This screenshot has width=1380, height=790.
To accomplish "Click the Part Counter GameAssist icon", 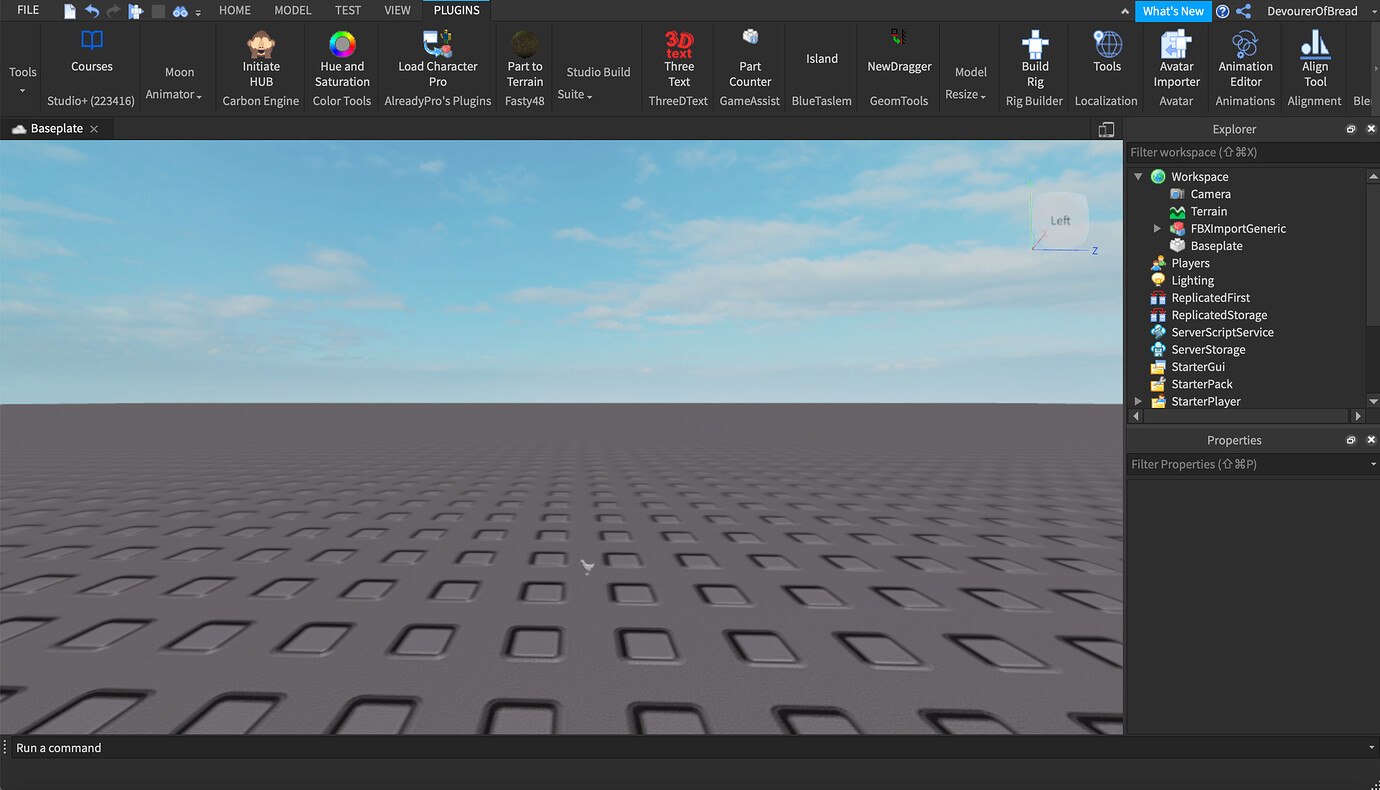I will 749,60.
